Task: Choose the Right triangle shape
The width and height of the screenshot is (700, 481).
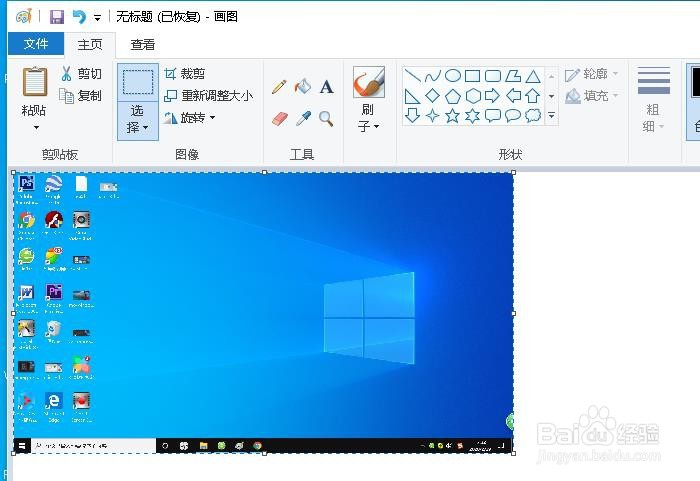Action: [412, 96]
